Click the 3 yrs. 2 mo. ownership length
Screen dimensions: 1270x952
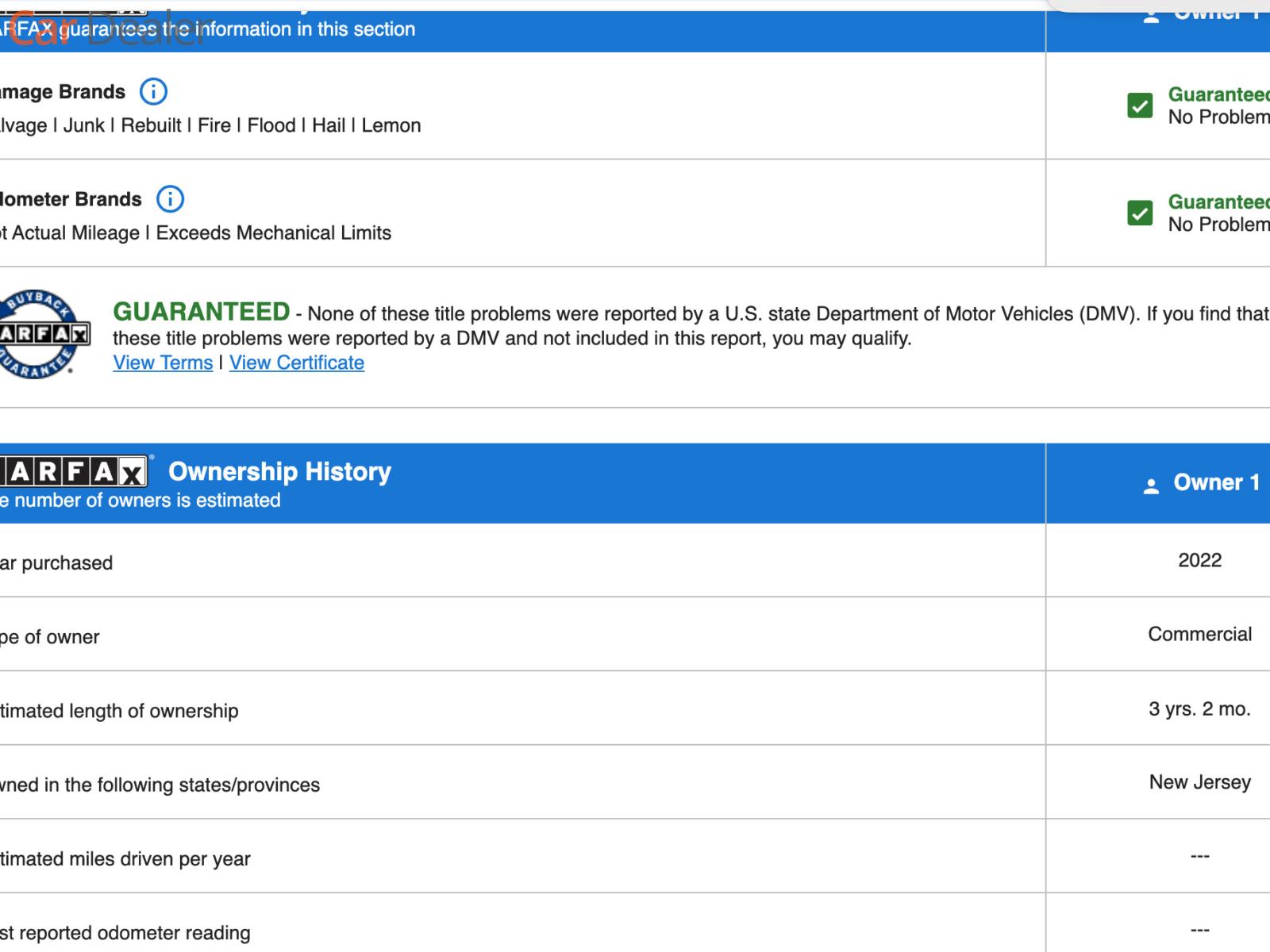click(1199, 708)
